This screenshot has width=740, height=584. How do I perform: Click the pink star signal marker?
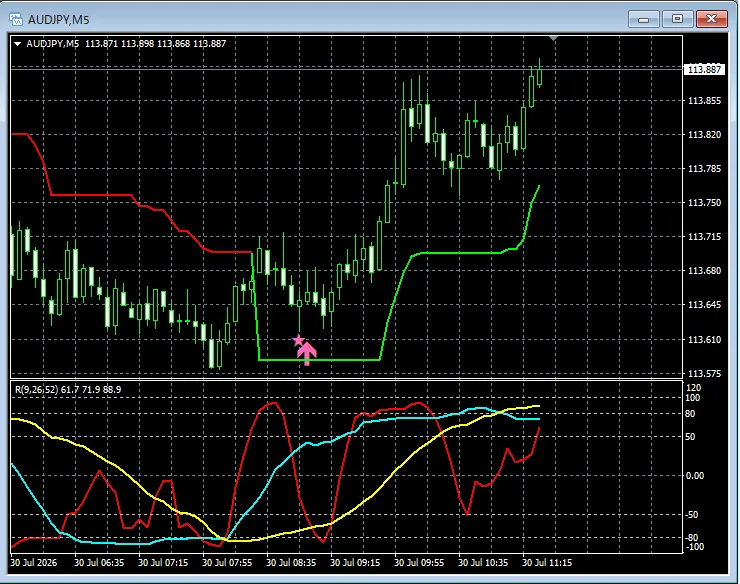point(298,340)
